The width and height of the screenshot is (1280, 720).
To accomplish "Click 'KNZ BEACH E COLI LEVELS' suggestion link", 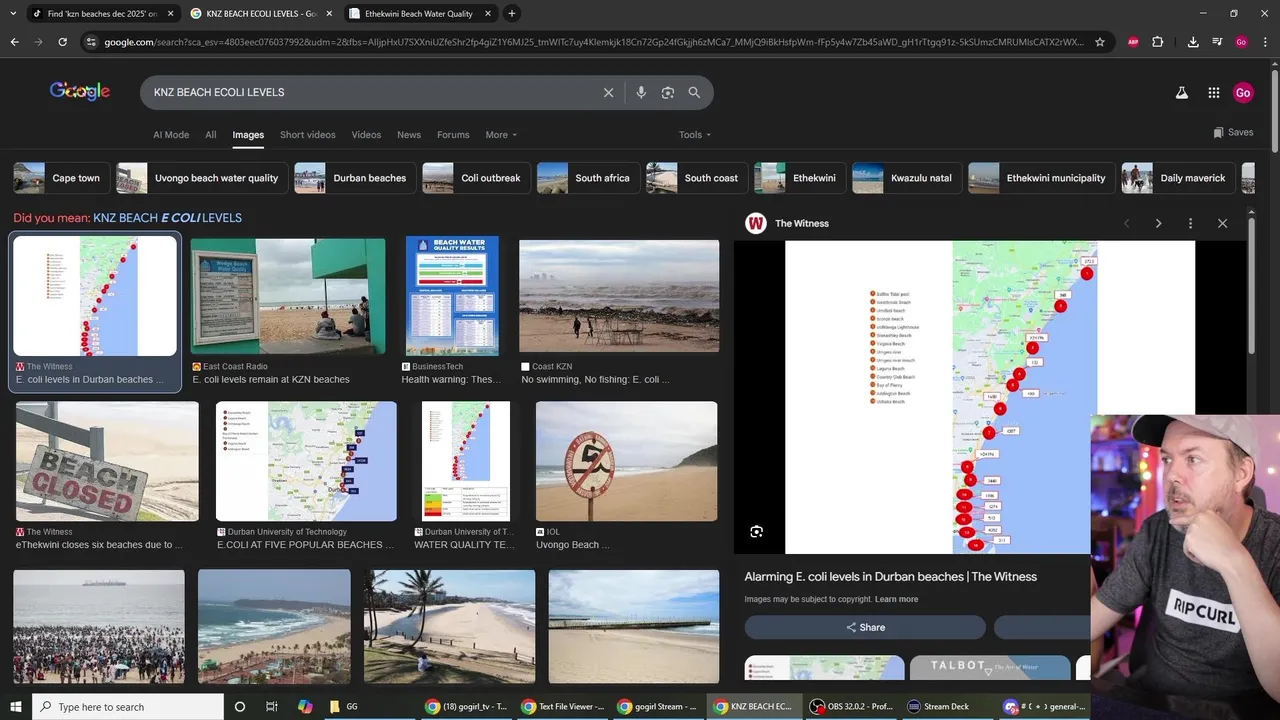I will pos(167,218).
